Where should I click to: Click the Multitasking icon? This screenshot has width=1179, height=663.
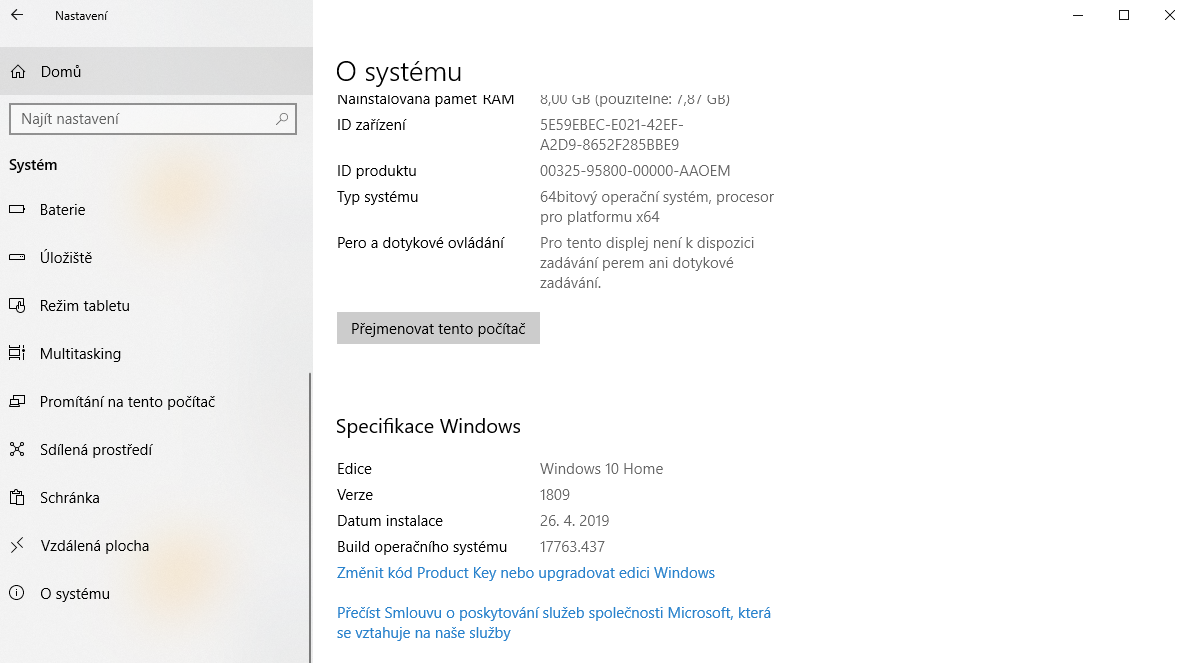pyautogui.click(x=17, y=353)
